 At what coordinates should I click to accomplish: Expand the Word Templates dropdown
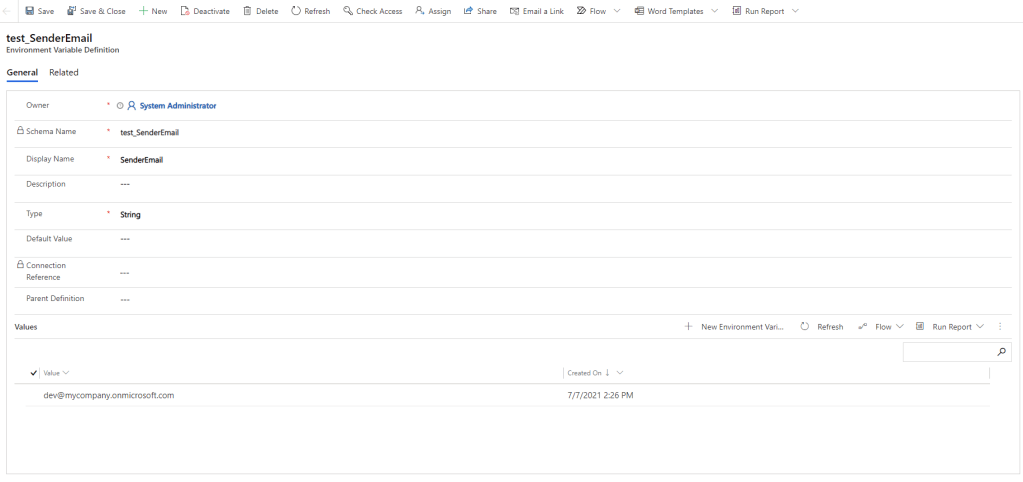click(x=713, y=11)
